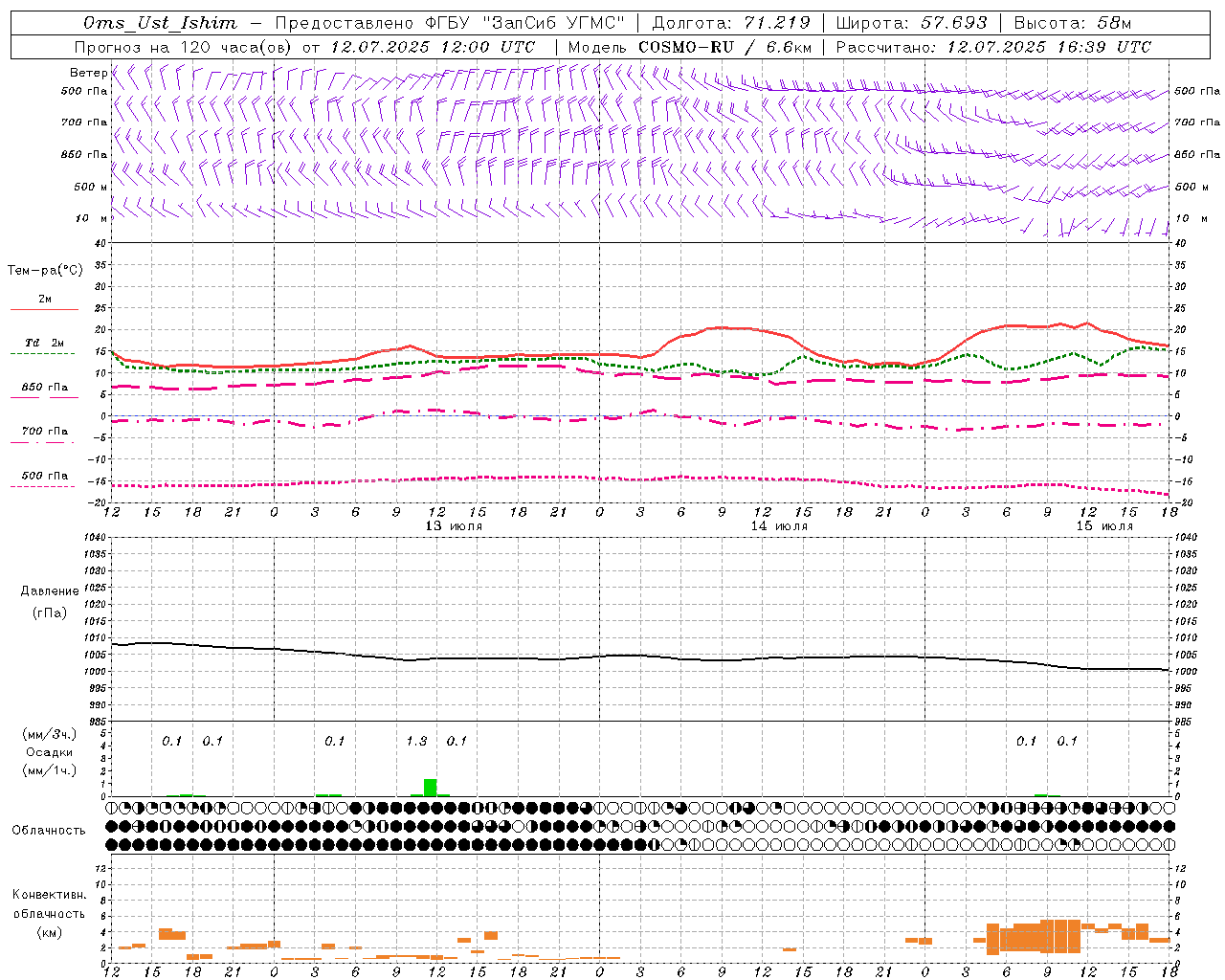Click the 13 июля date label
Screen dimensions: 1225x980
454,526
